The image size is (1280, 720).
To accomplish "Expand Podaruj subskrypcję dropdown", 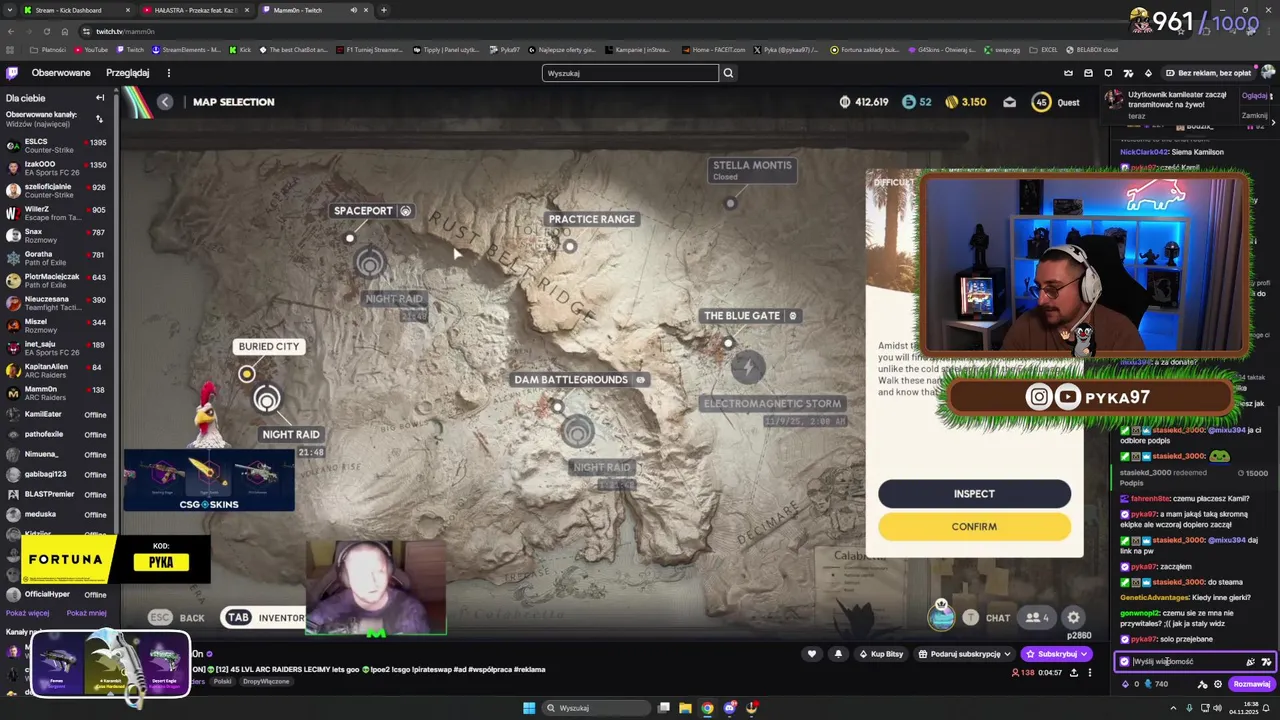I will tap(966, 654).
